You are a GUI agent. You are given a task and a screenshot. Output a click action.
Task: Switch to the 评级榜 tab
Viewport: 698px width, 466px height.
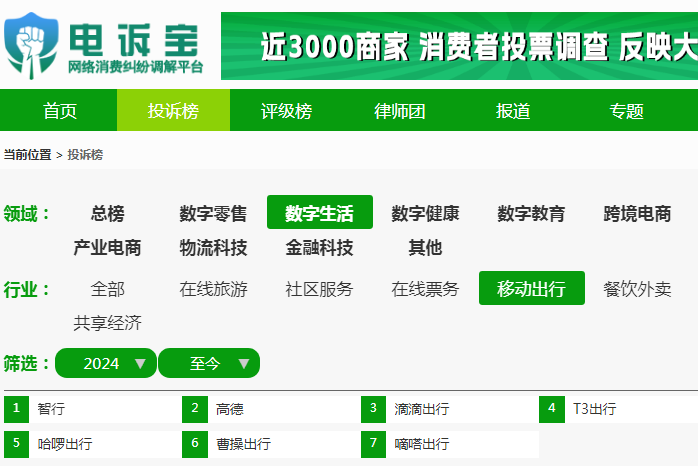click(x=286, y=110)
